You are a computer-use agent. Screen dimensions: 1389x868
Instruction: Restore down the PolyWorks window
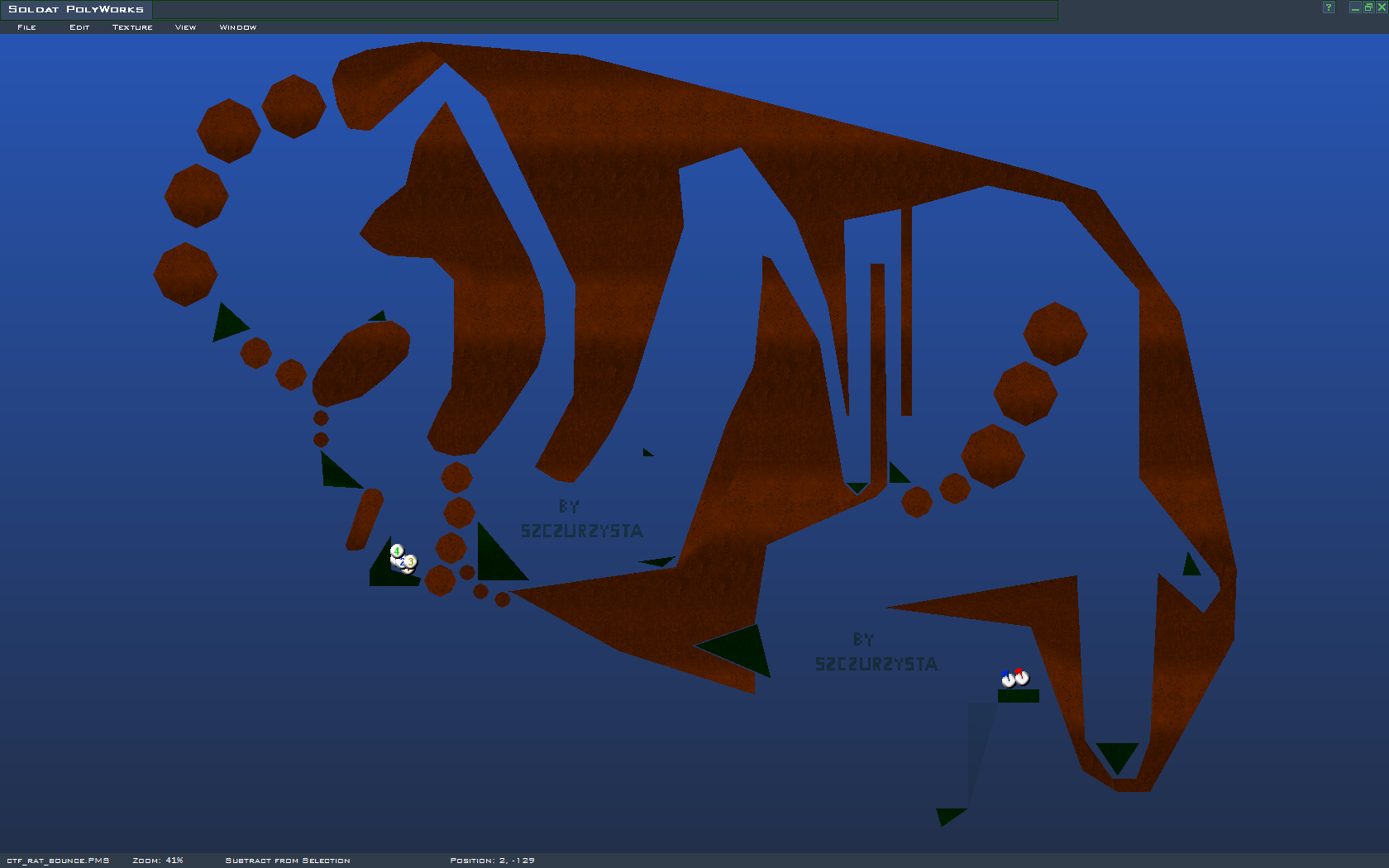[1368, 7]
